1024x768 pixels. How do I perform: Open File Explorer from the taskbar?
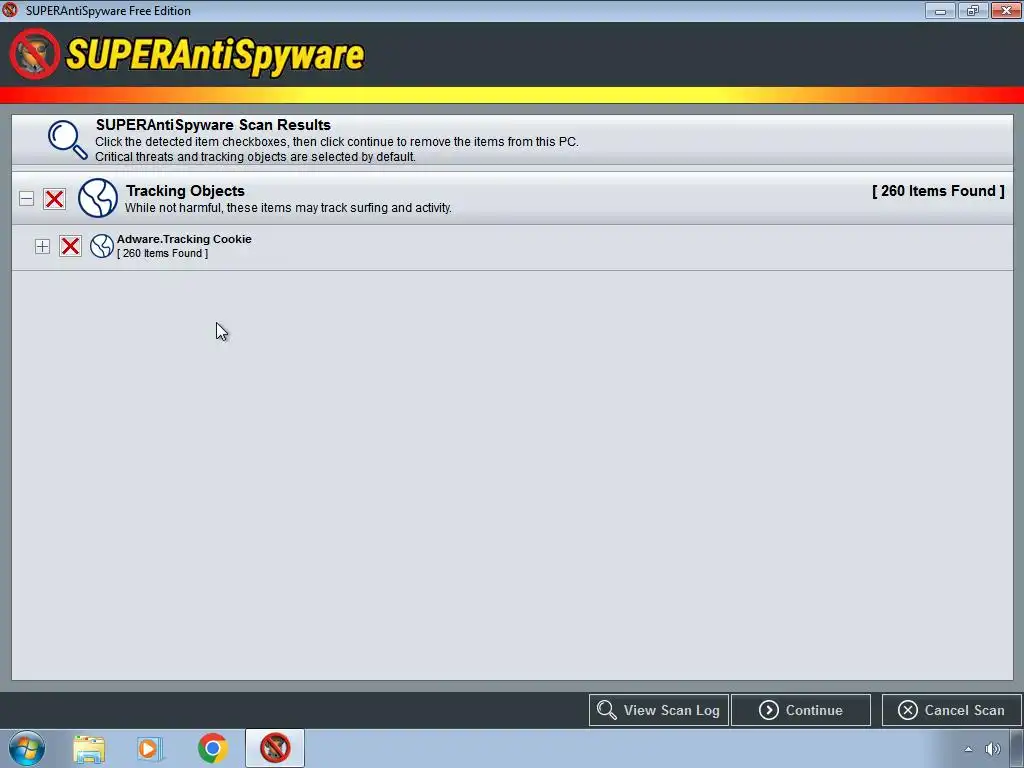(x=89, y=748)
